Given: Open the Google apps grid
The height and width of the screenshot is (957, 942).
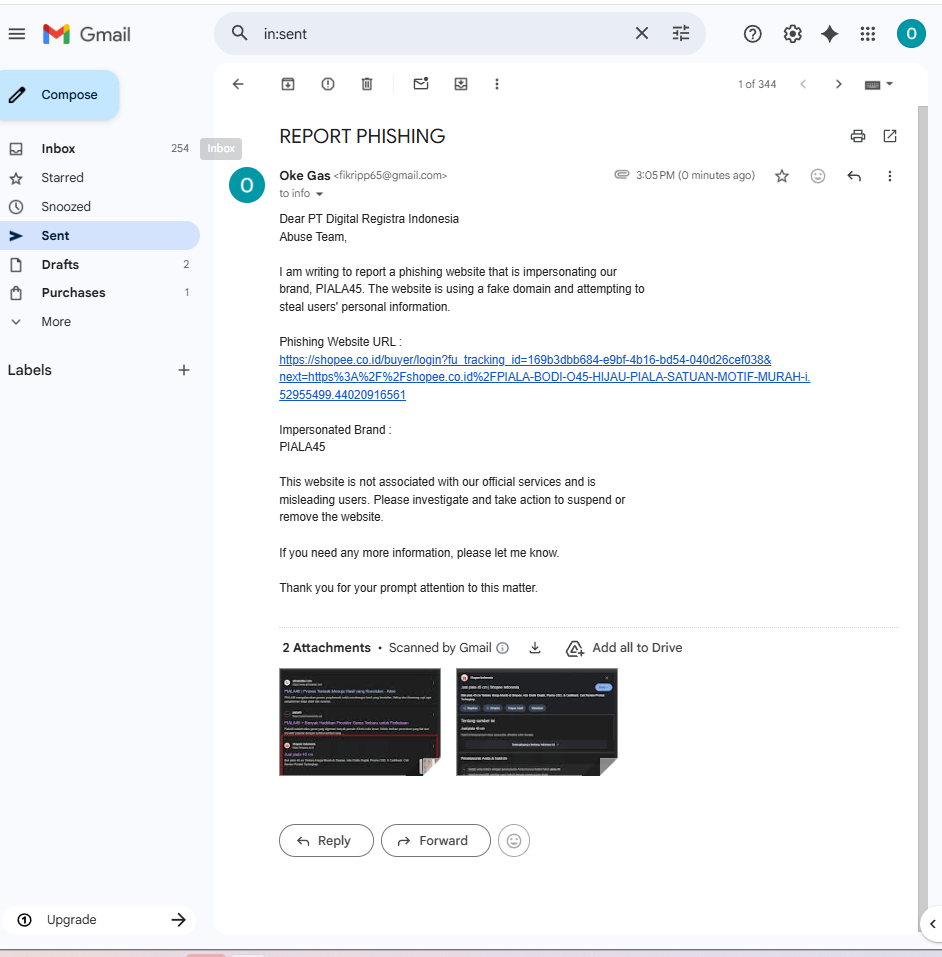Looking at the screenshot, I should click(868, 34).
